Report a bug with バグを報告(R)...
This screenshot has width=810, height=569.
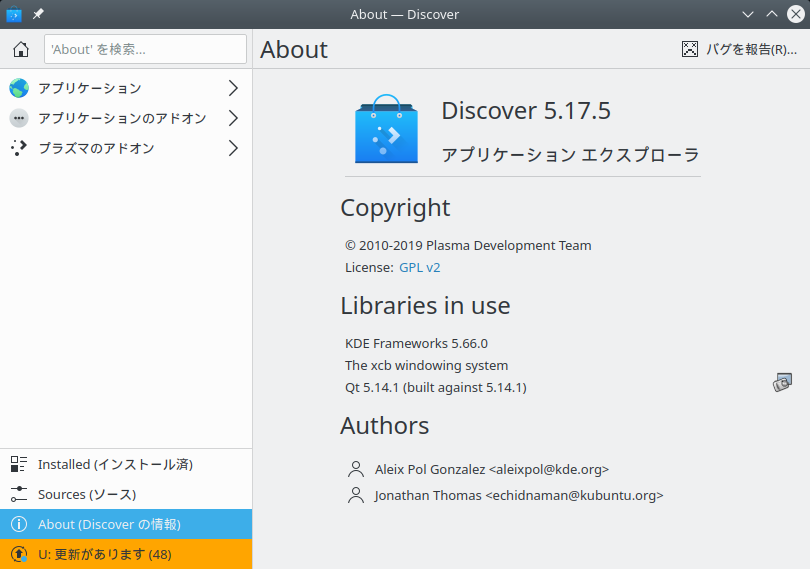coord(739,49)
